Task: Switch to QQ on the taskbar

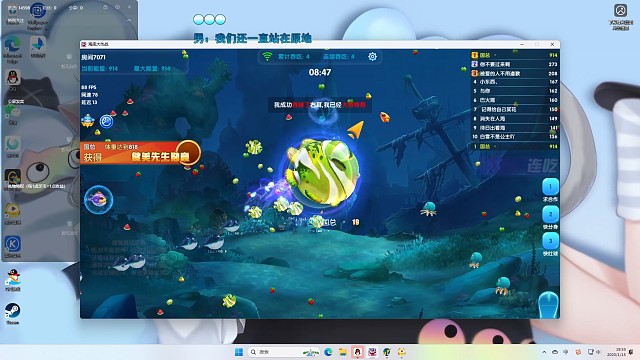Action: [x=358, y=352]
